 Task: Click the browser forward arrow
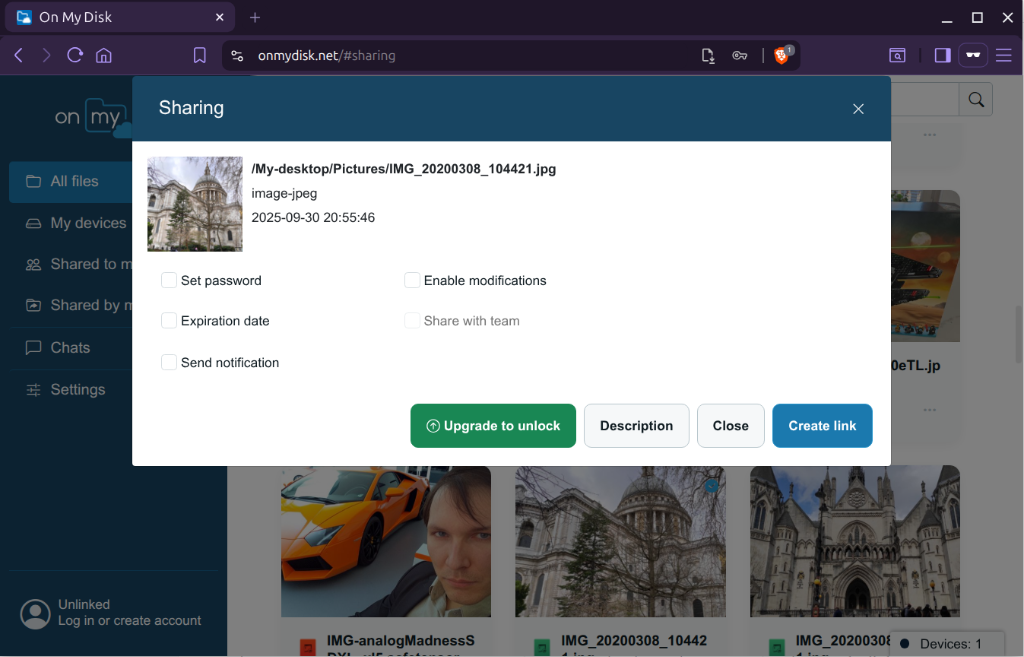[x=46, y=56]
